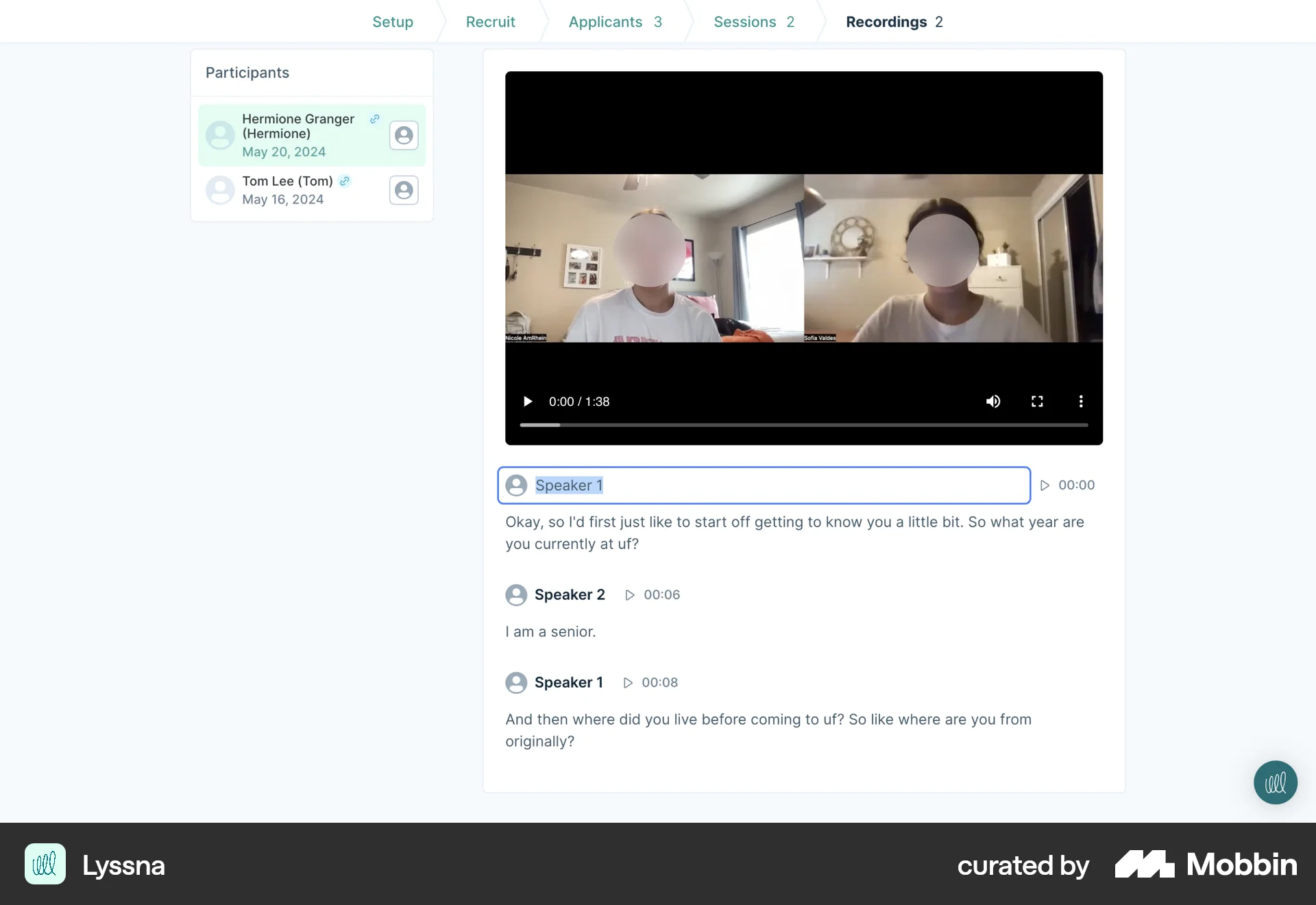Open the Recruit step

490,21
